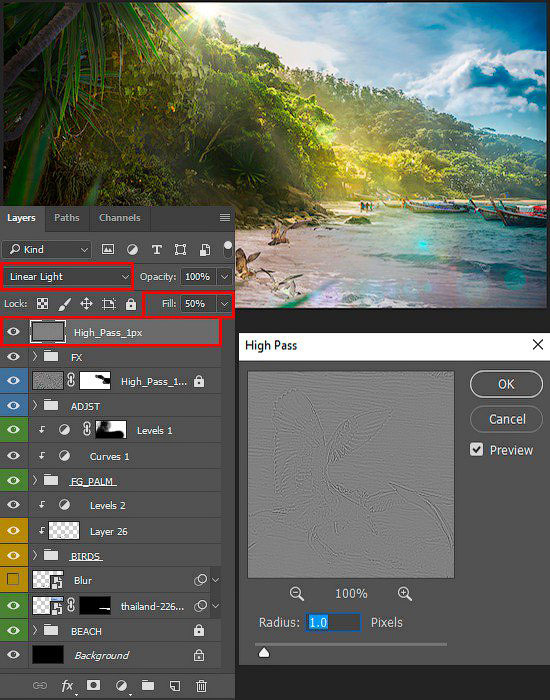Open the Linear Light blend mode dropdown
The height and width of the screenshot is (700, 550).
click(68, 277)
